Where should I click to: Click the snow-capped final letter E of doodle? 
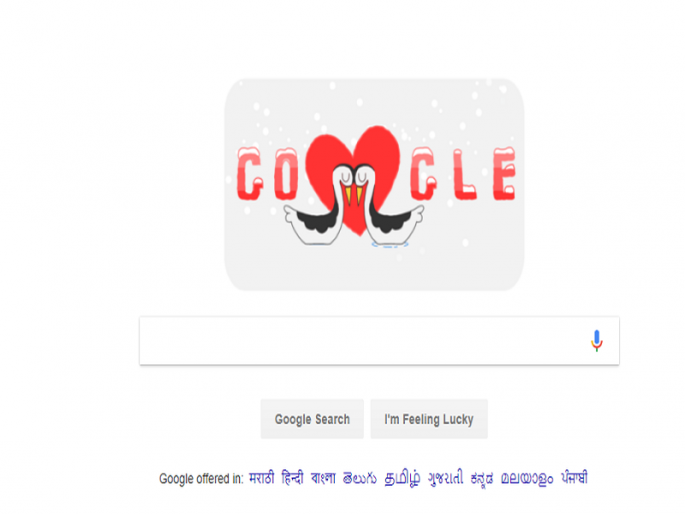pyautogui.click(x=504, y=174)
